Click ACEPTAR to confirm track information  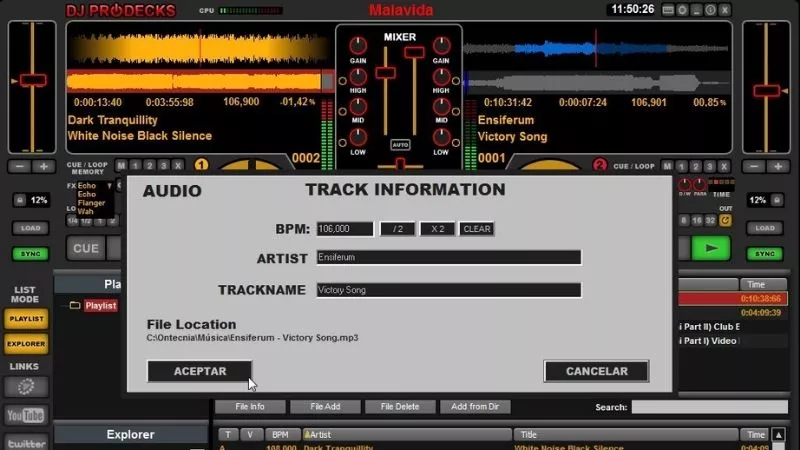(199, 371)
